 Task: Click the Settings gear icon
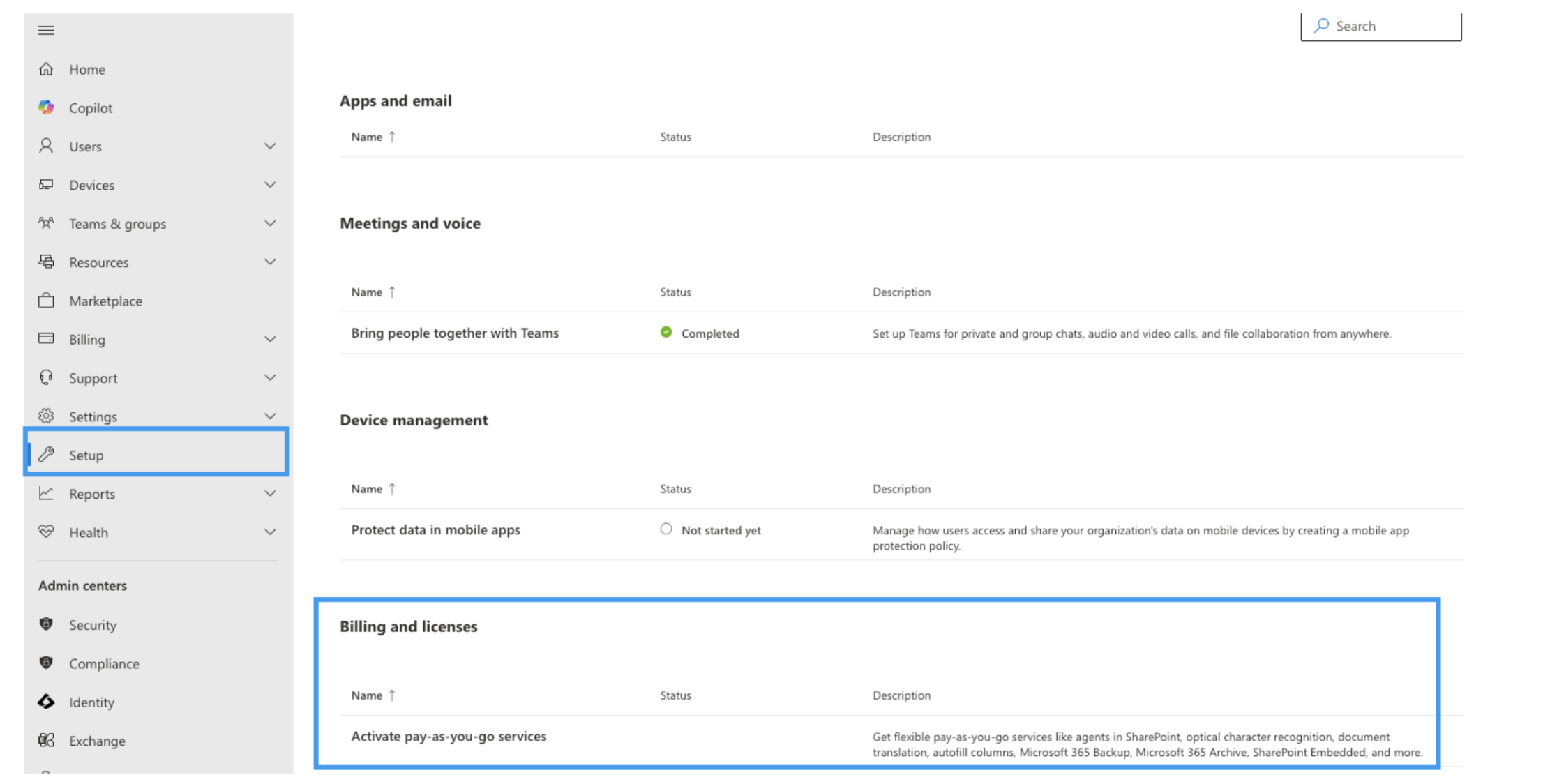(x=46, y=416)
